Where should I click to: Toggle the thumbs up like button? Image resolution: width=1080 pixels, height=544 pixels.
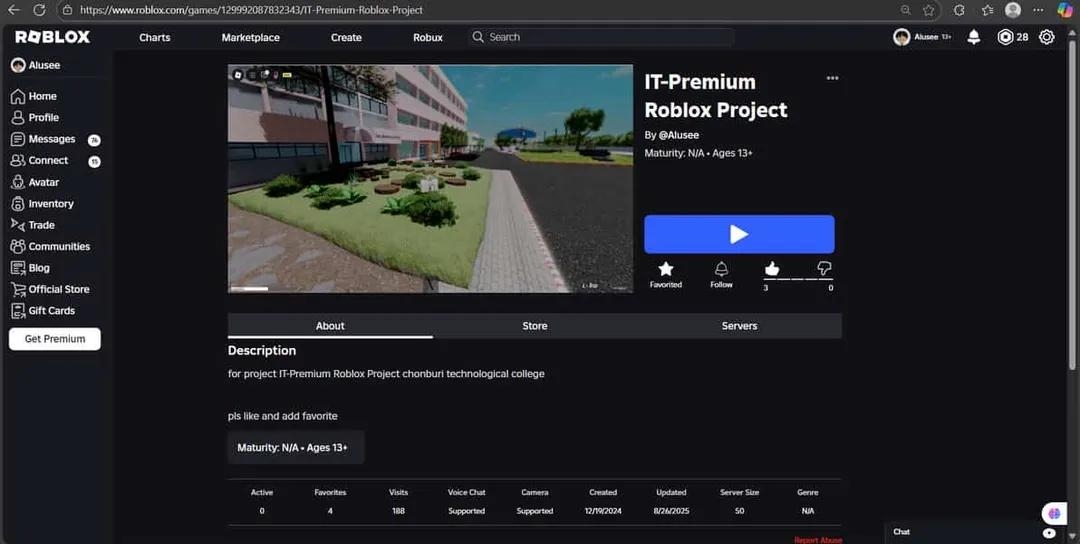tap(771, 268)
